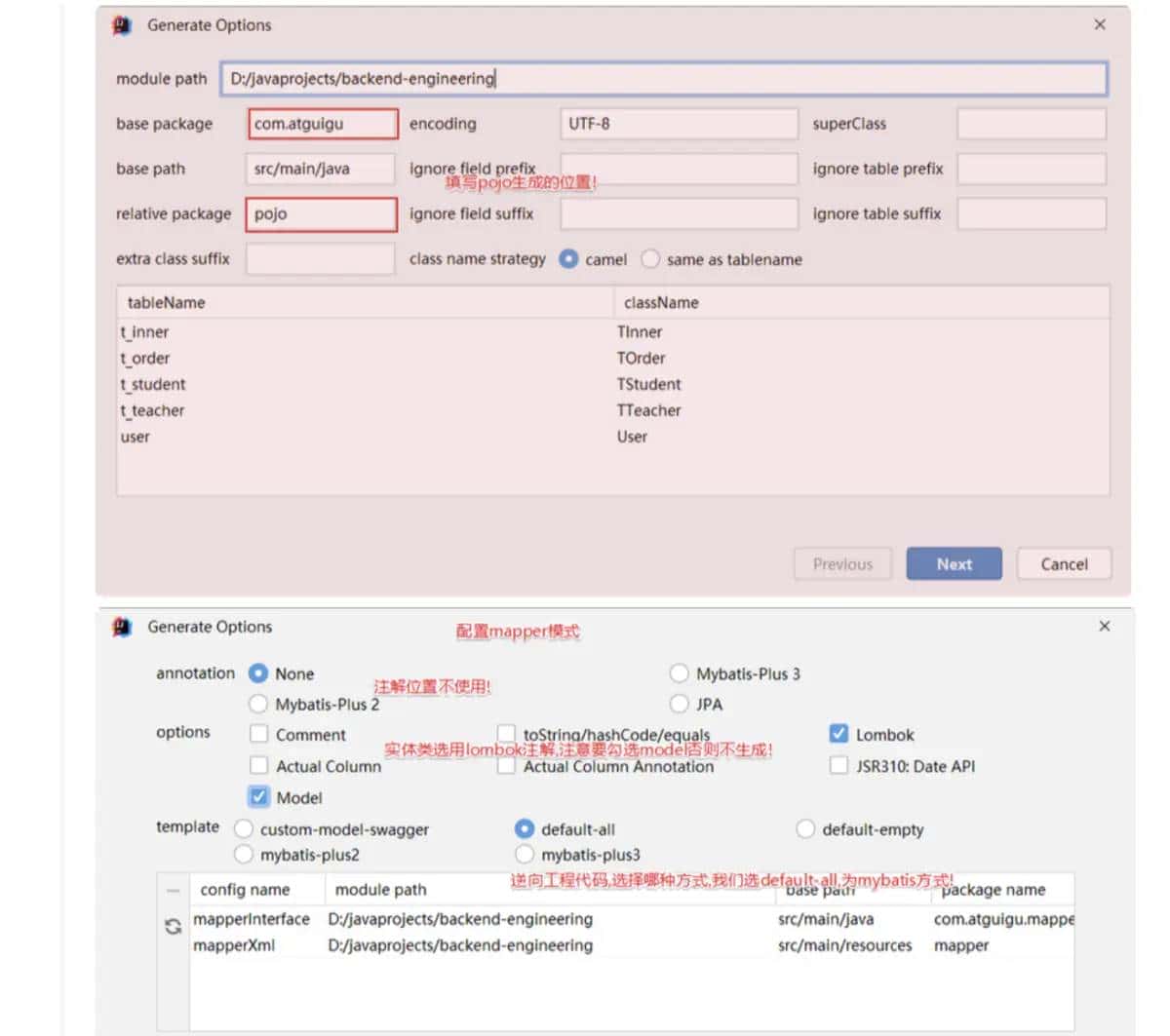Viewport: 1170px width, 1036px height.
Task: Enable the Comment checkbox
Action: [x=258, y=734]
